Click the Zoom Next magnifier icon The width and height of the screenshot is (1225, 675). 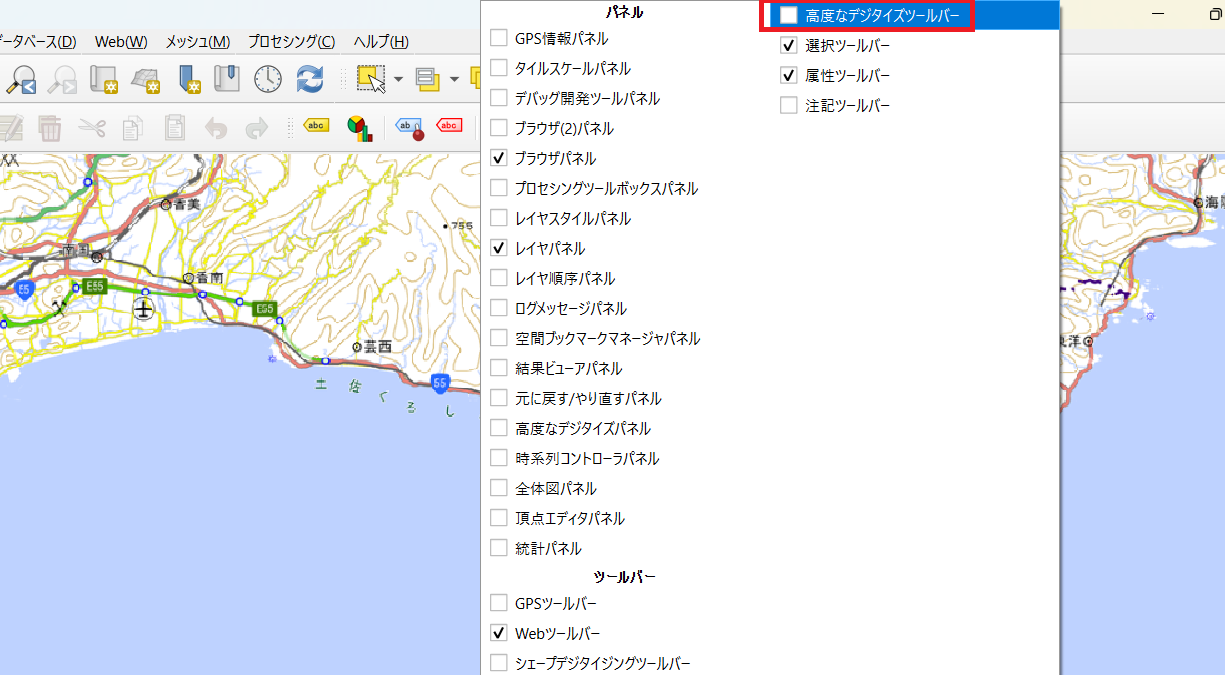tap(63, 78)
